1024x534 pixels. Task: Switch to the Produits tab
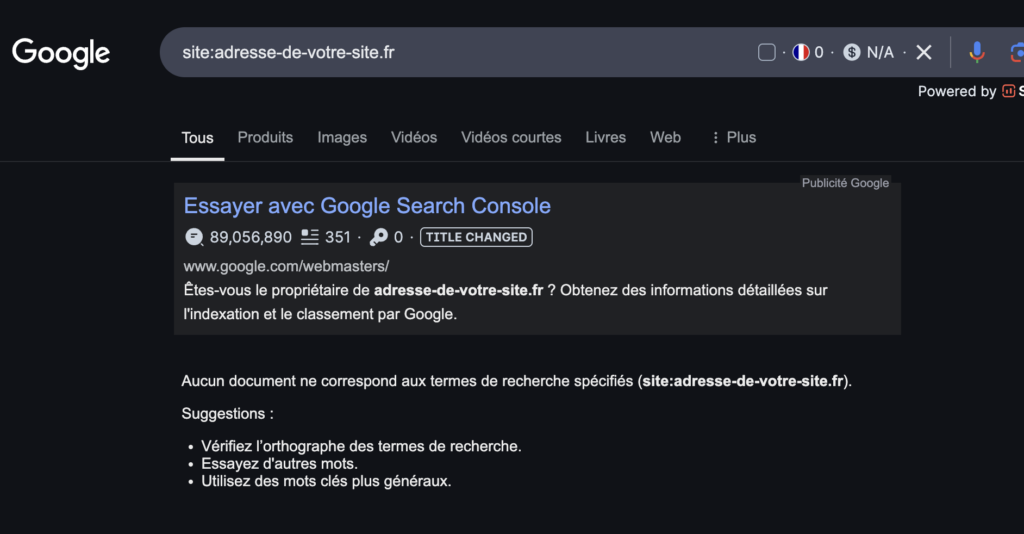[265, 137]
